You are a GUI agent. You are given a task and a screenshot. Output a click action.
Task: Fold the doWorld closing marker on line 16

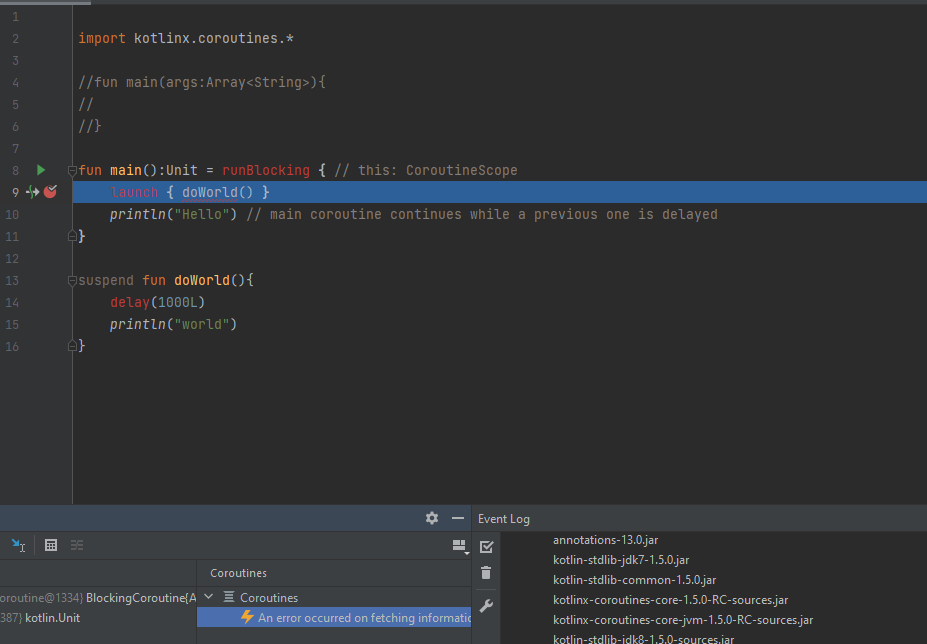72,347
